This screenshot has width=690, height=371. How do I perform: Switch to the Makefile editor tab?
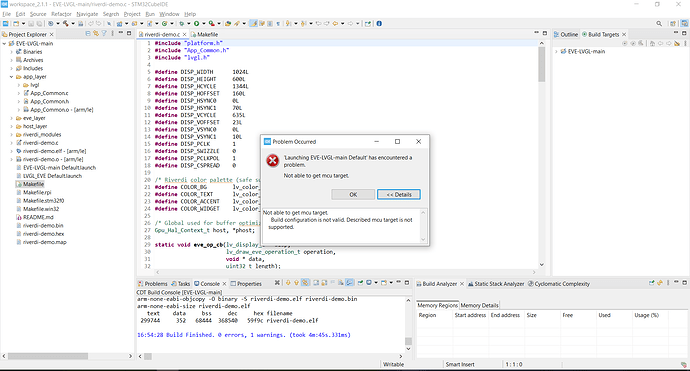(205, 34)
